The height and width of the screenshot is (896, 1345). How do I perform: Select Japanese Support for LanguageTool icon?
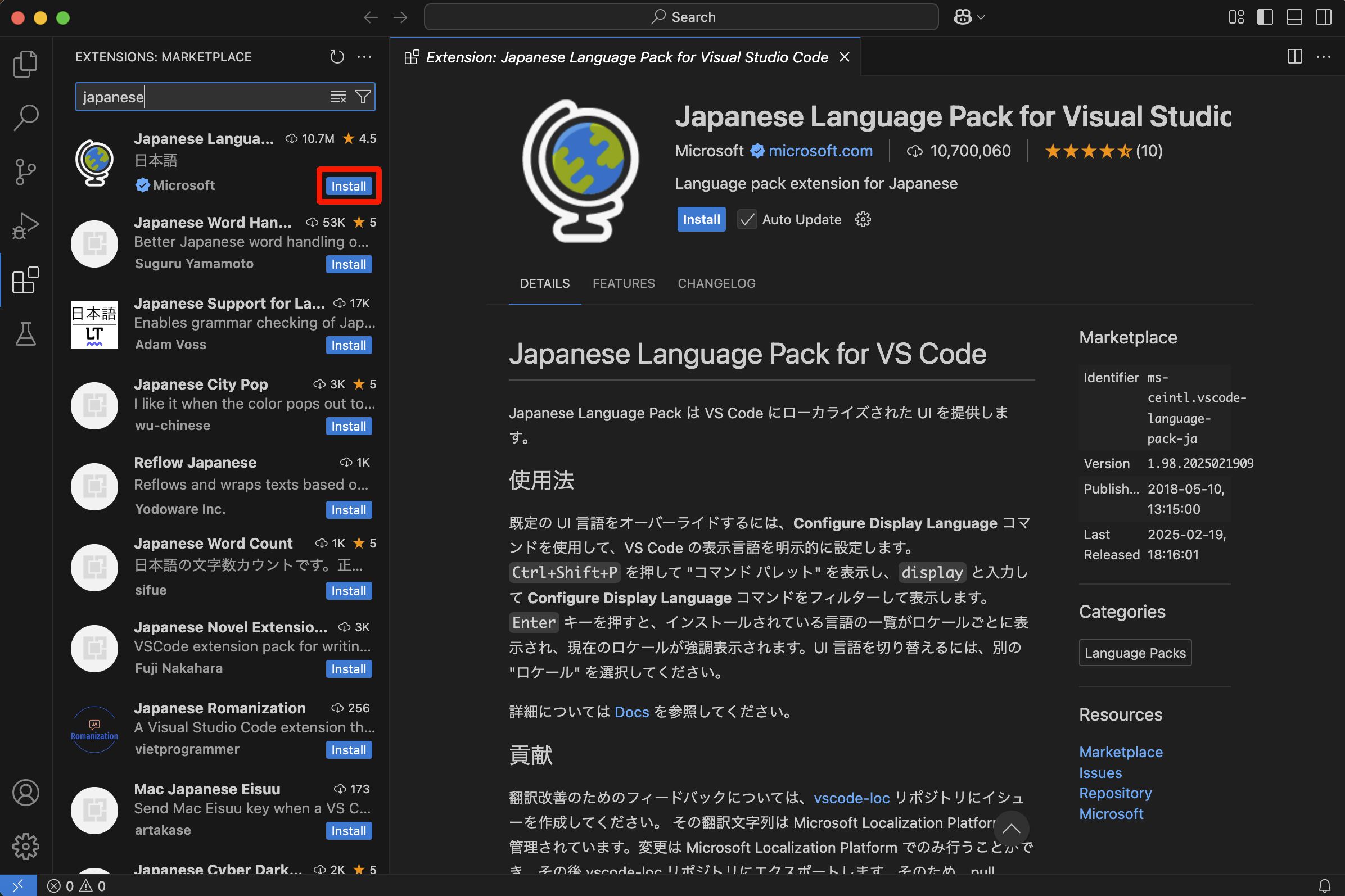pos(94,324)
